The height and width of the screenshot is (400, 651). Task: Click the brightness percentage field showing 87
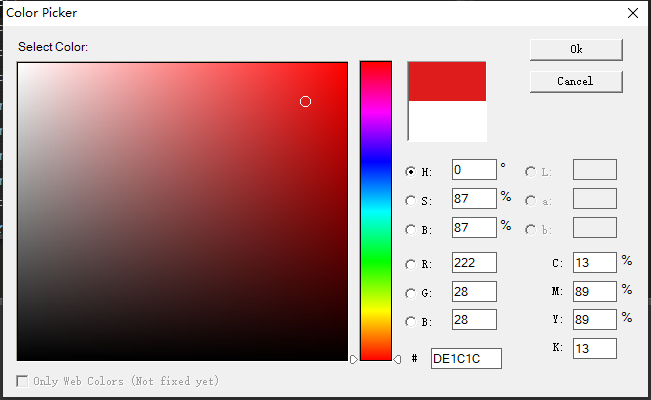(x=474, y=228)
